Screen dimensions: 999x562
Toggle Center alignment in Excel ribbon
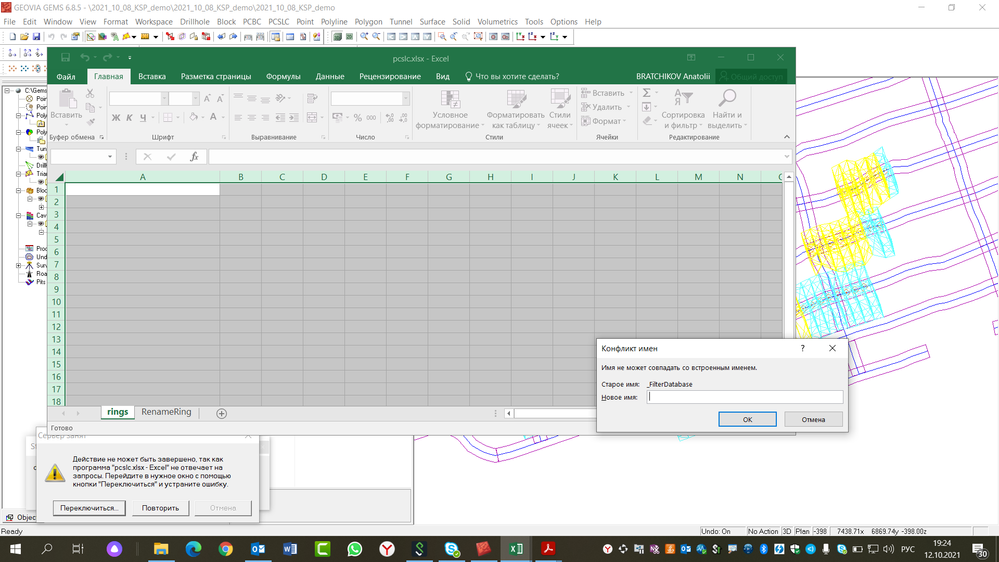(x=252, y=118)
